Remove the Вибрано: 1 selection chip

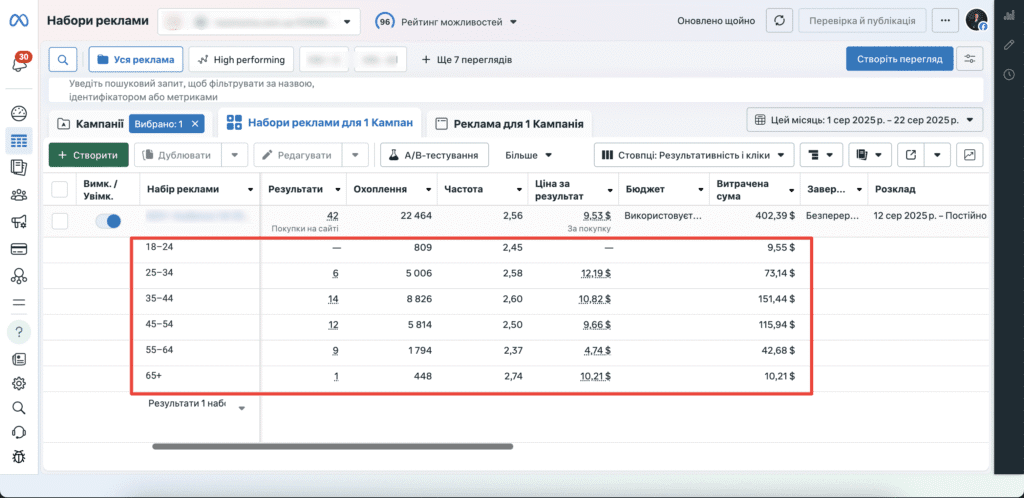click(195, 123)
